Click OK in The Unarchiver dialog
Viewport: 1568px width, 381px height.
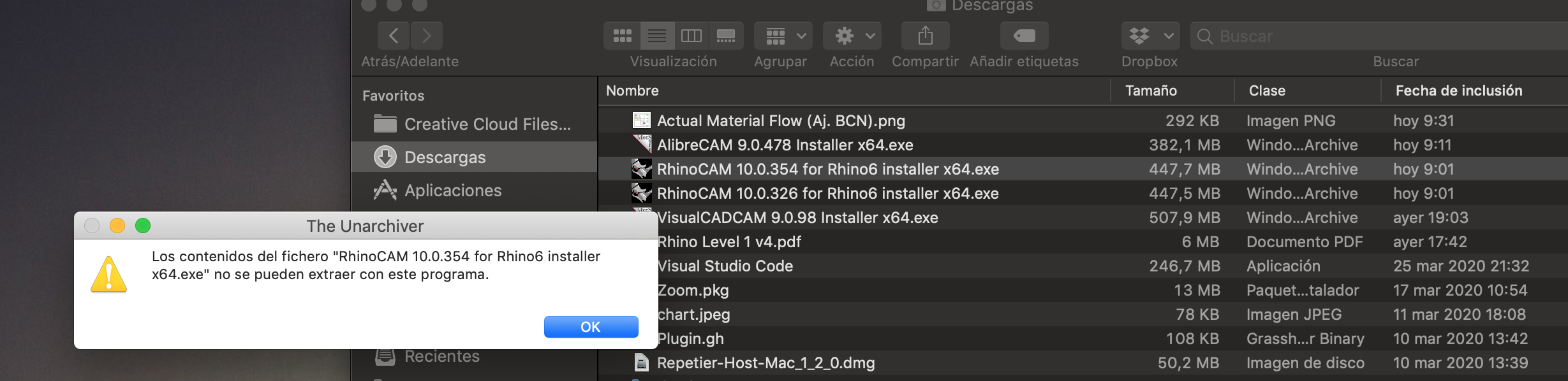click(591, 327)
